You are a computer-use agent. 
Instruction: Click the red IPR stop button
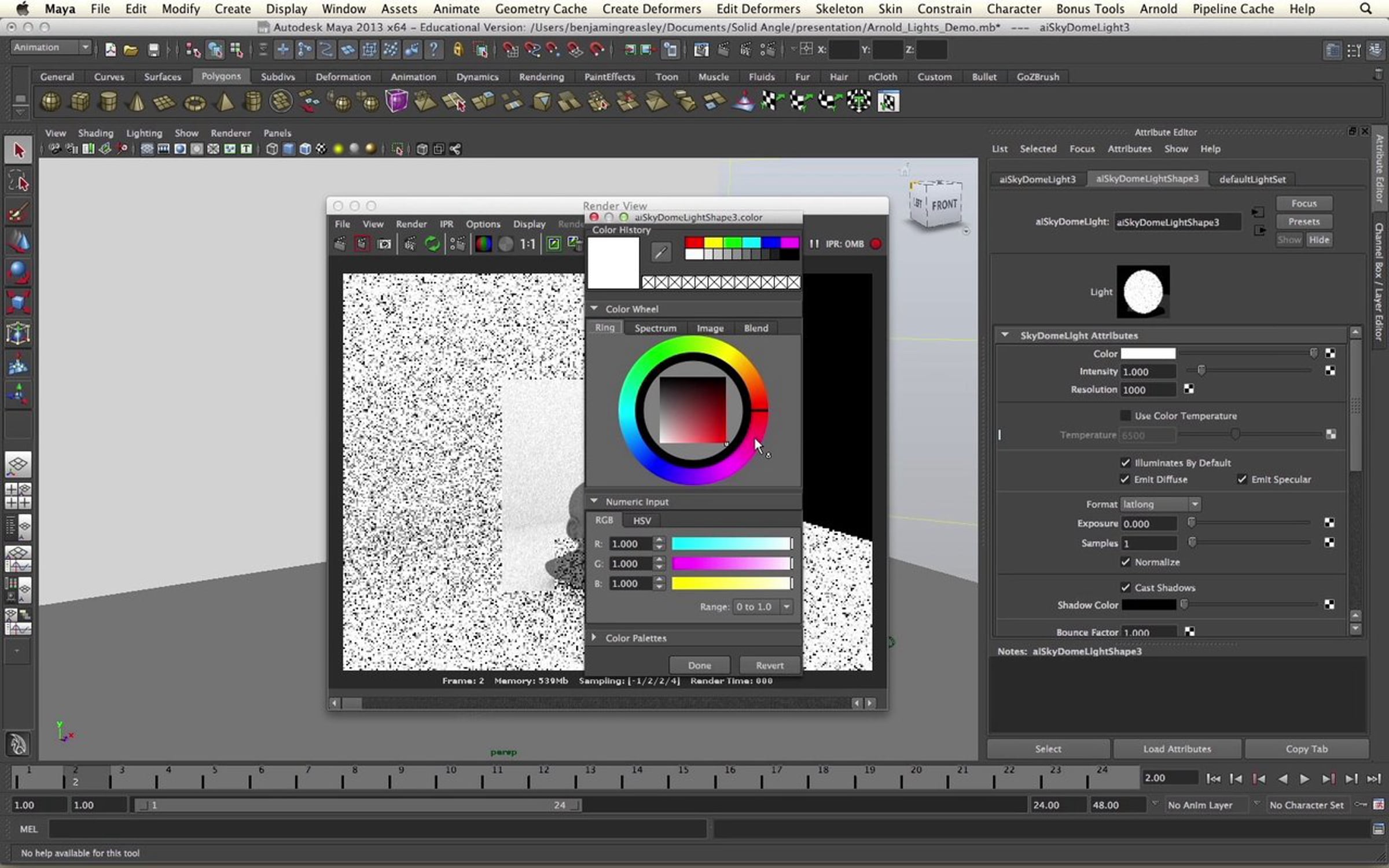pos(876,244)
